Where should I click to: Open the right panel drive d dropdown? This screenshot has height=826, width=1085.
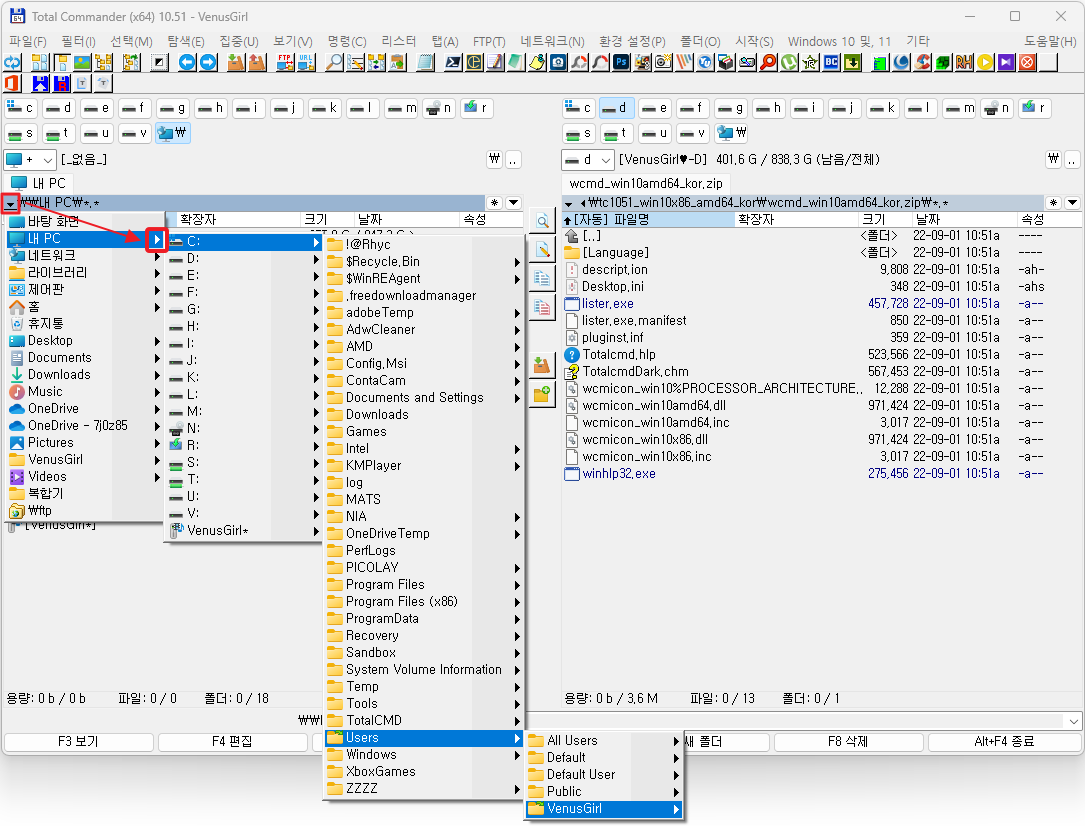[x=587, y=160]
